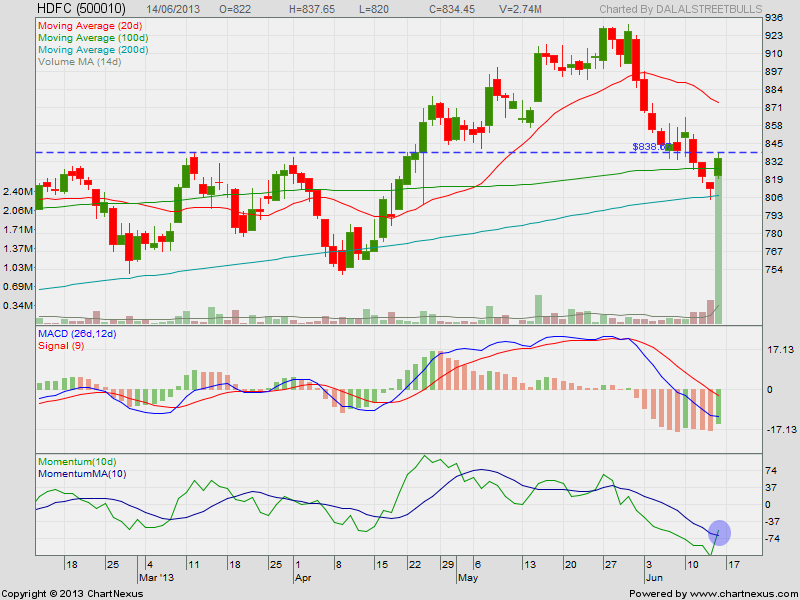
Task: Click the Jun month label
Action: coord(654,578)
